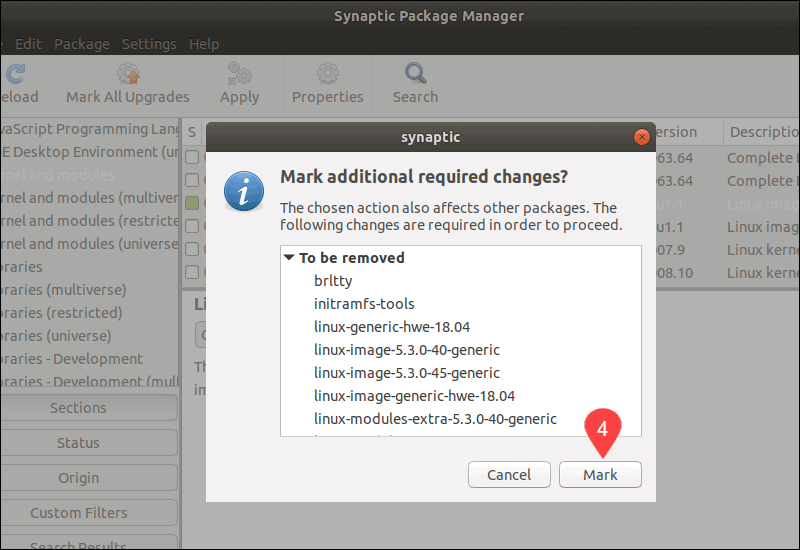The image size is (800, 550).
Task: Click the Reload toolbar icon
Action: (16, 74)
